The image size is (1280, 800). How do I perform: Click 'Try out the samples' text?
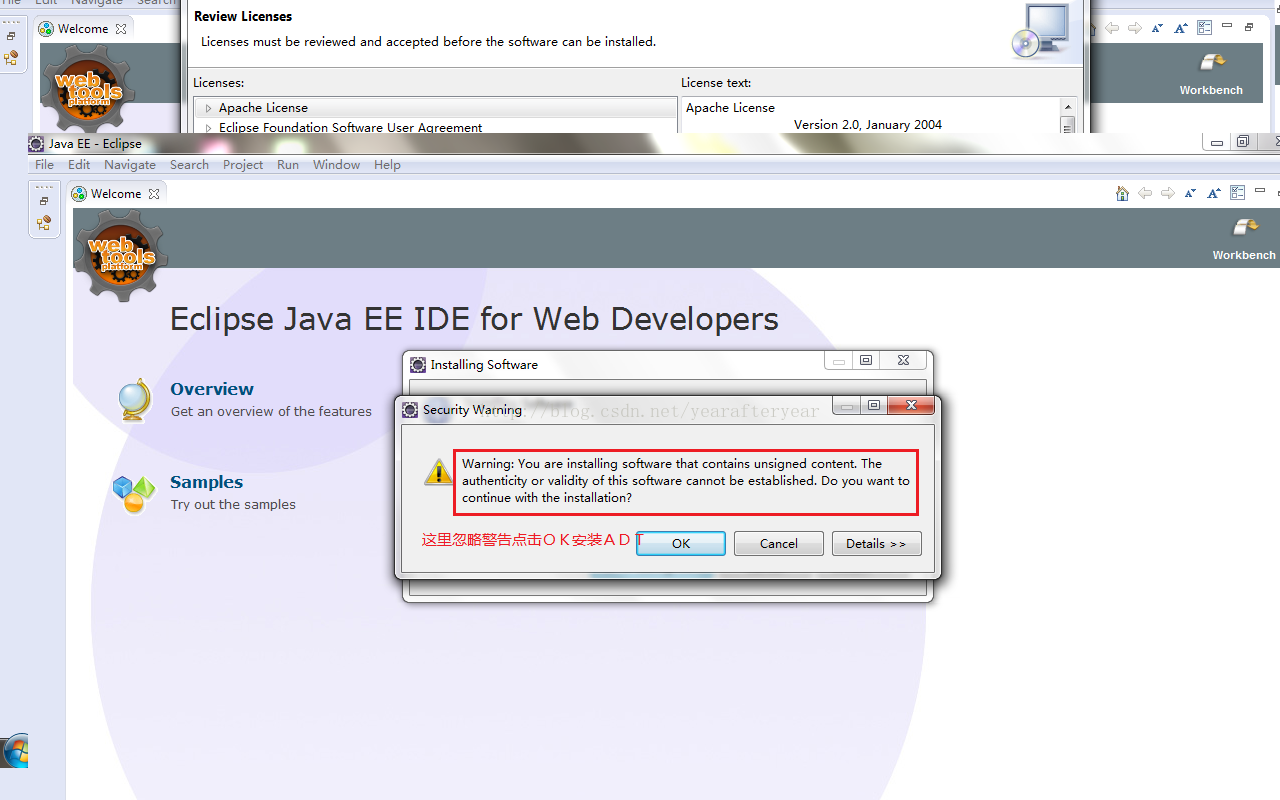233,504
